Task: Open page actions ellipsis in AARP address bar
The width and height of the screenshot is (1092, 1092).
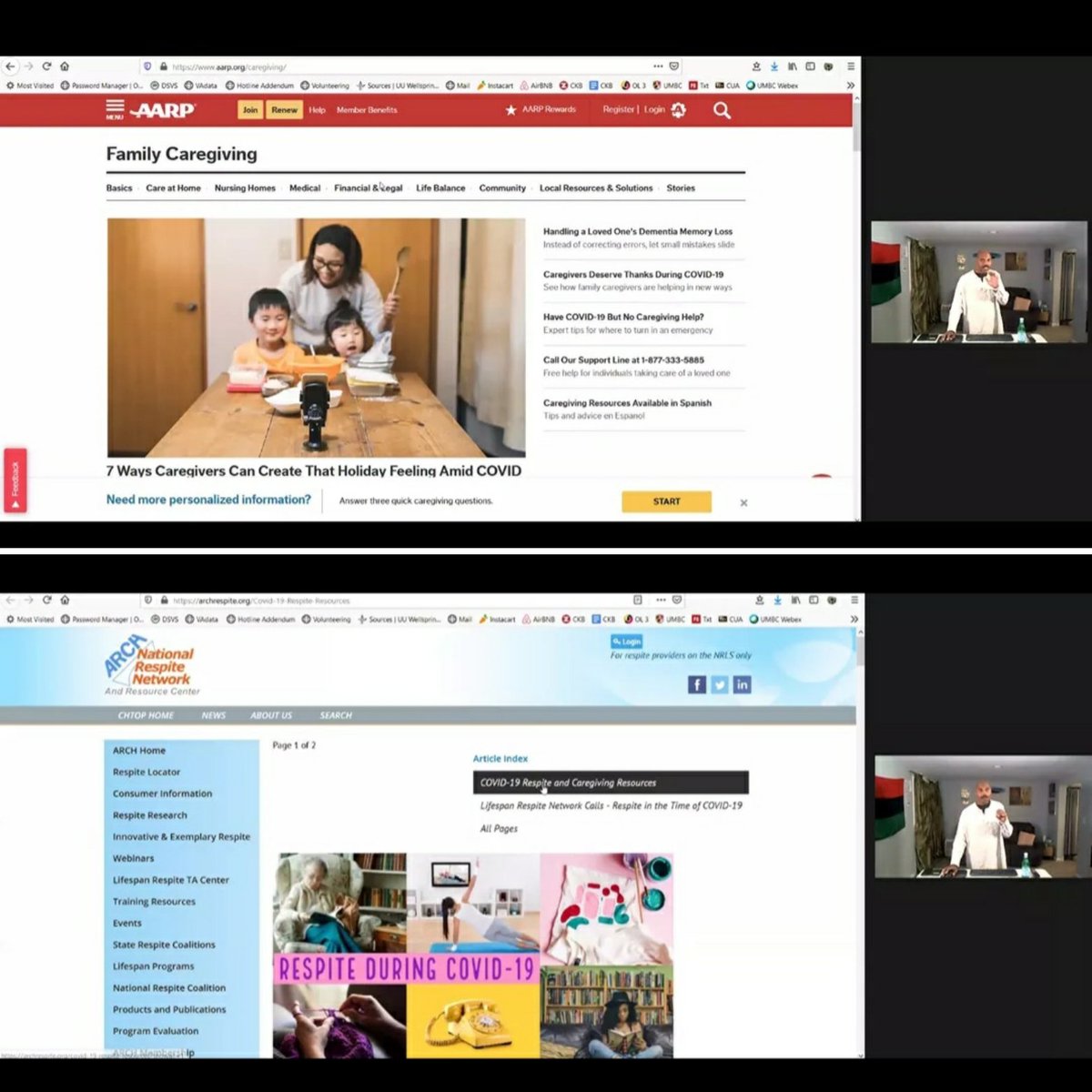Action: (x=658, y=66)
